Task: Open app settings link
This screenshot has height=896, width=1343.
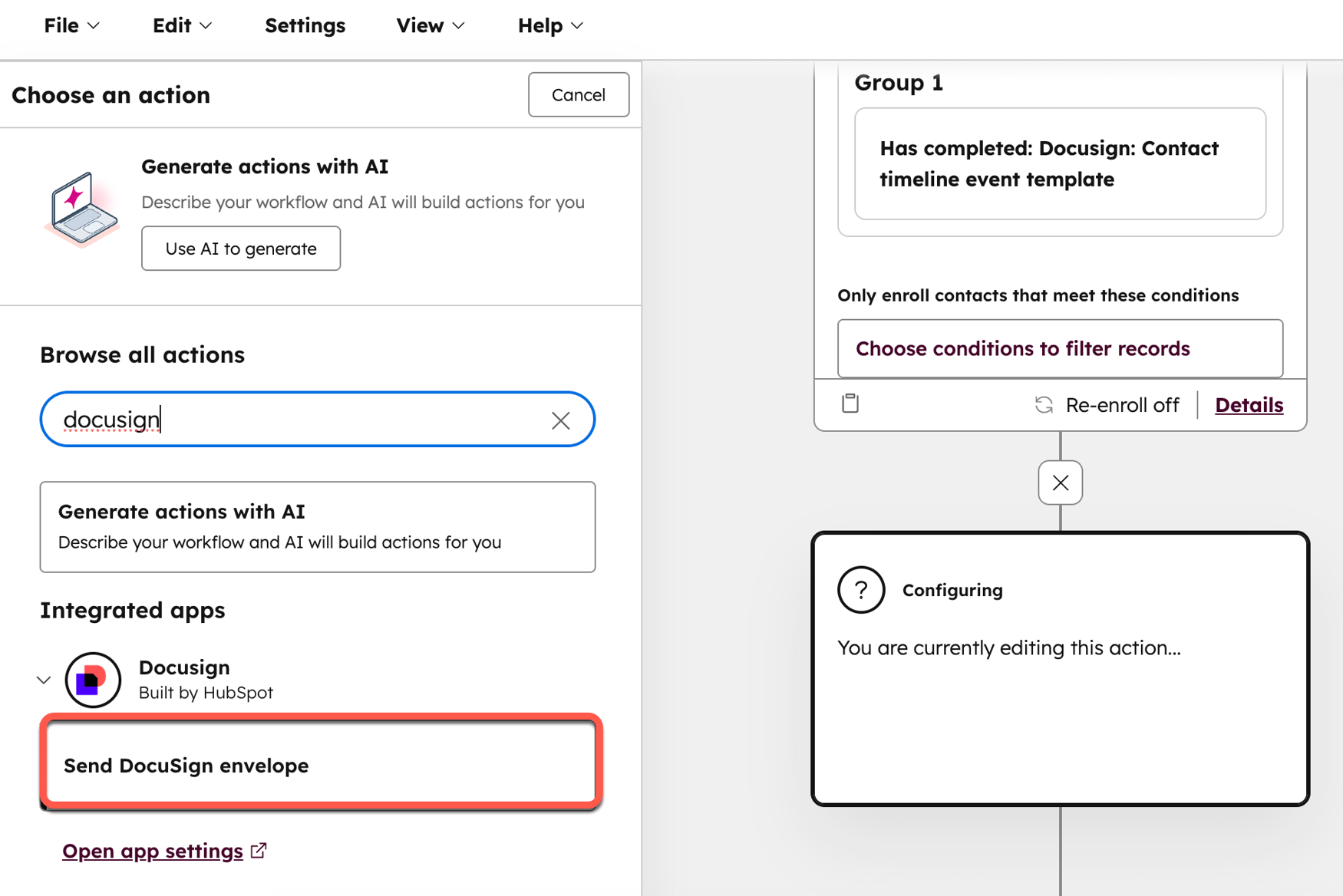Action: (152, 850)
